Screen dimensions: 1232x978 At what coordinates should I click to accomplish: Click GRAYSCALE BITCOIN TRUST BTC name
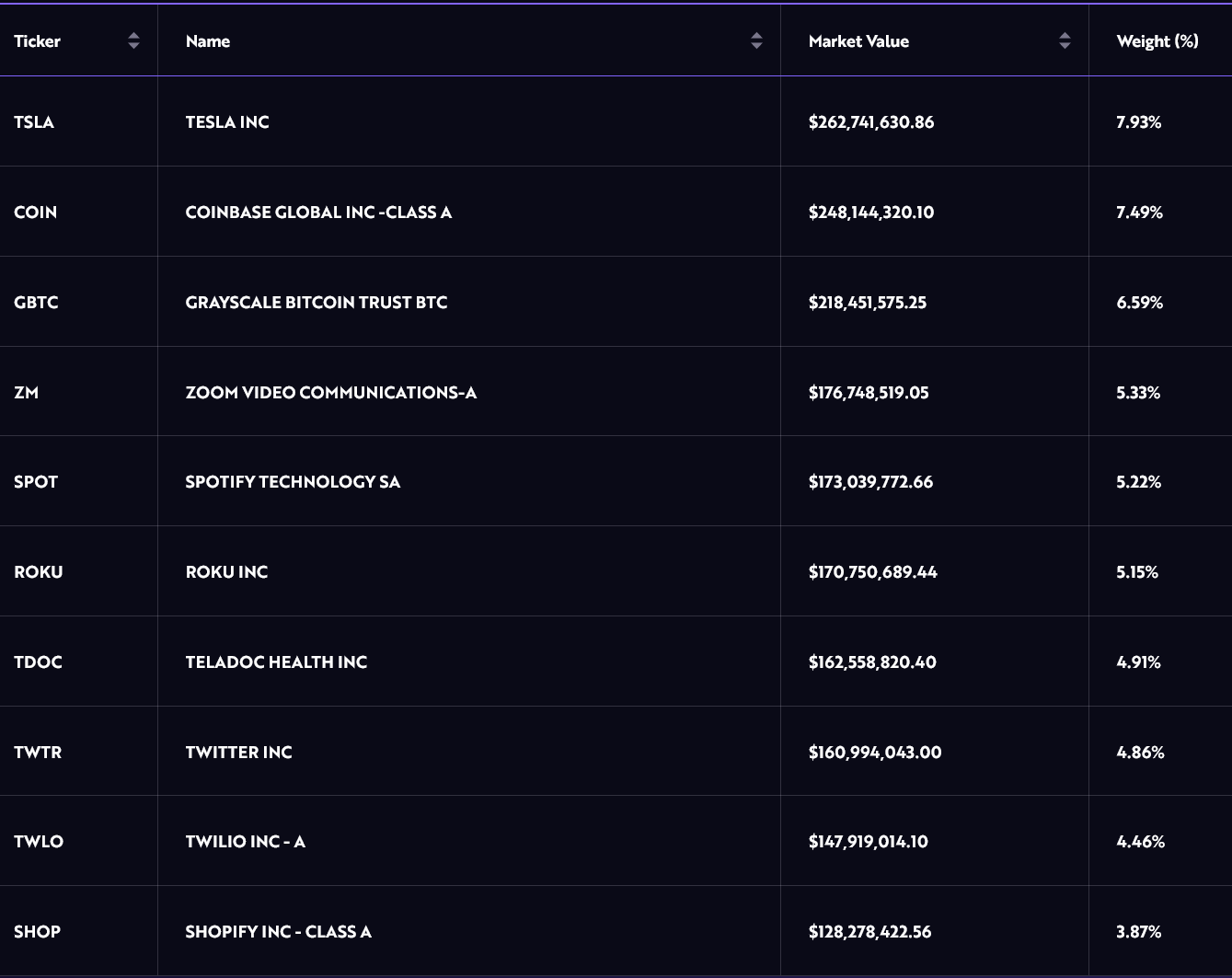(317, 303)
